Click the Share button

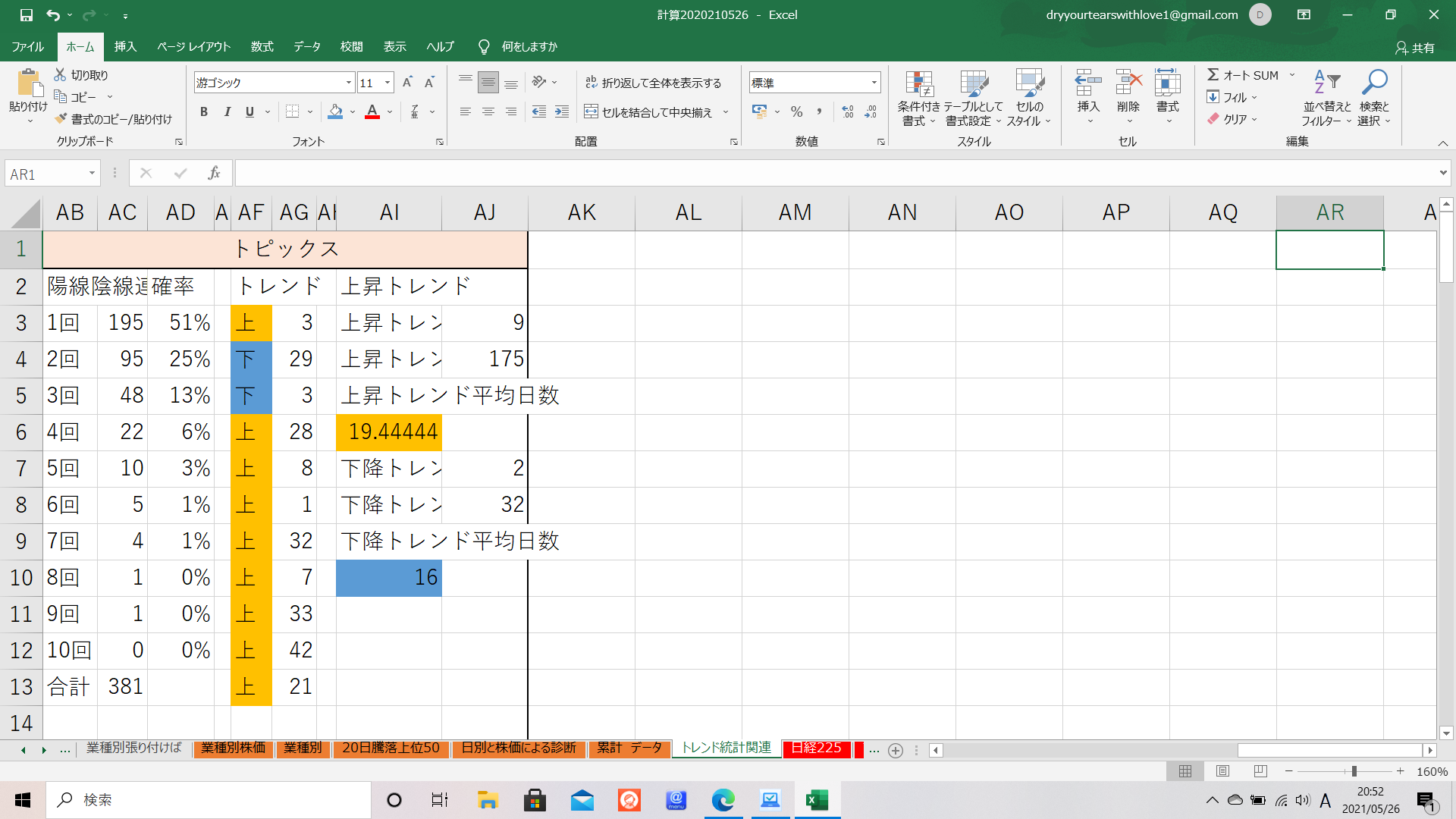1415,48
